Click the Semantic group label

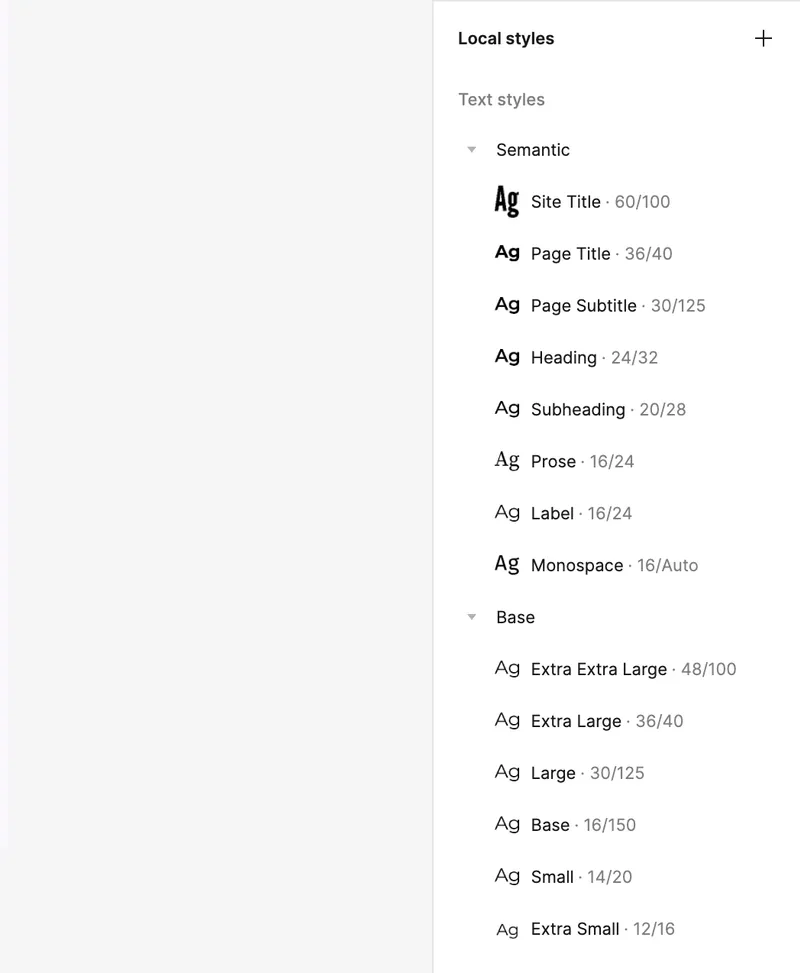coord(533,150)
